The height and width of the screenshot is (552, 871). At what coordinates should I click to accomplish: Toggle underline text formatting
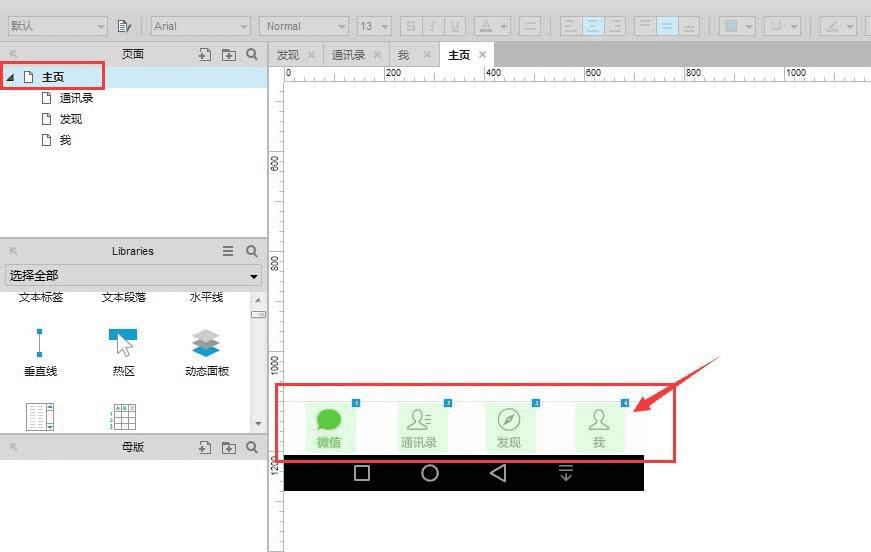455,26
